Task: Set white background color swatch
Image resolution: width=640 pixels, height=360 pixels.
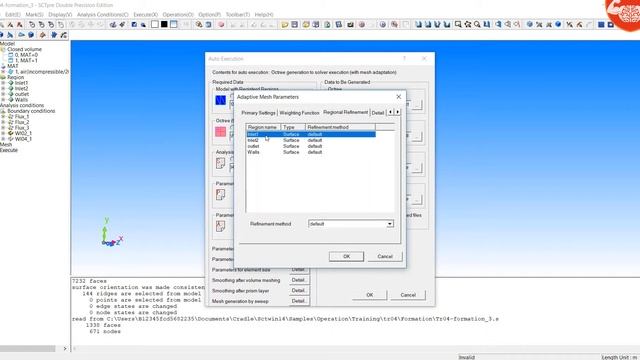Action: coord(155,24)
